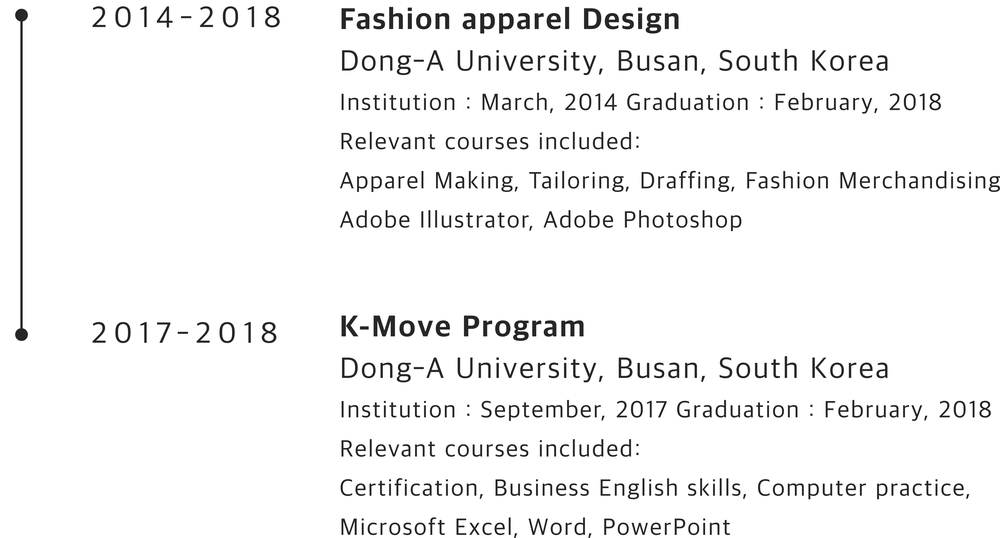Click the second Relevant courses included label
The height and width of the screenshot is (538, 1000).
490,449
